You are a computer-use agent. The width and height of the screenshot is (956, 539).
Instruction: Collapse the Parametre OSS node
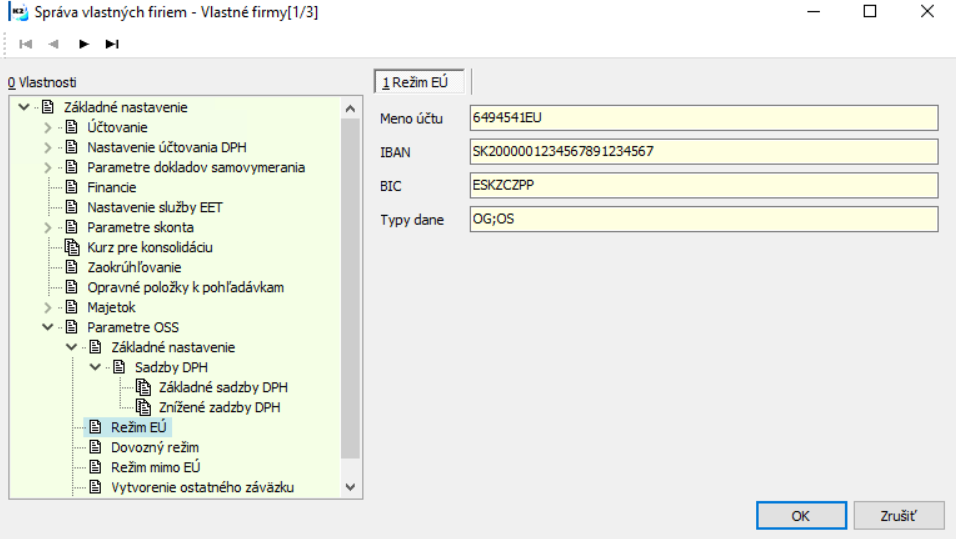pos(48,327)
